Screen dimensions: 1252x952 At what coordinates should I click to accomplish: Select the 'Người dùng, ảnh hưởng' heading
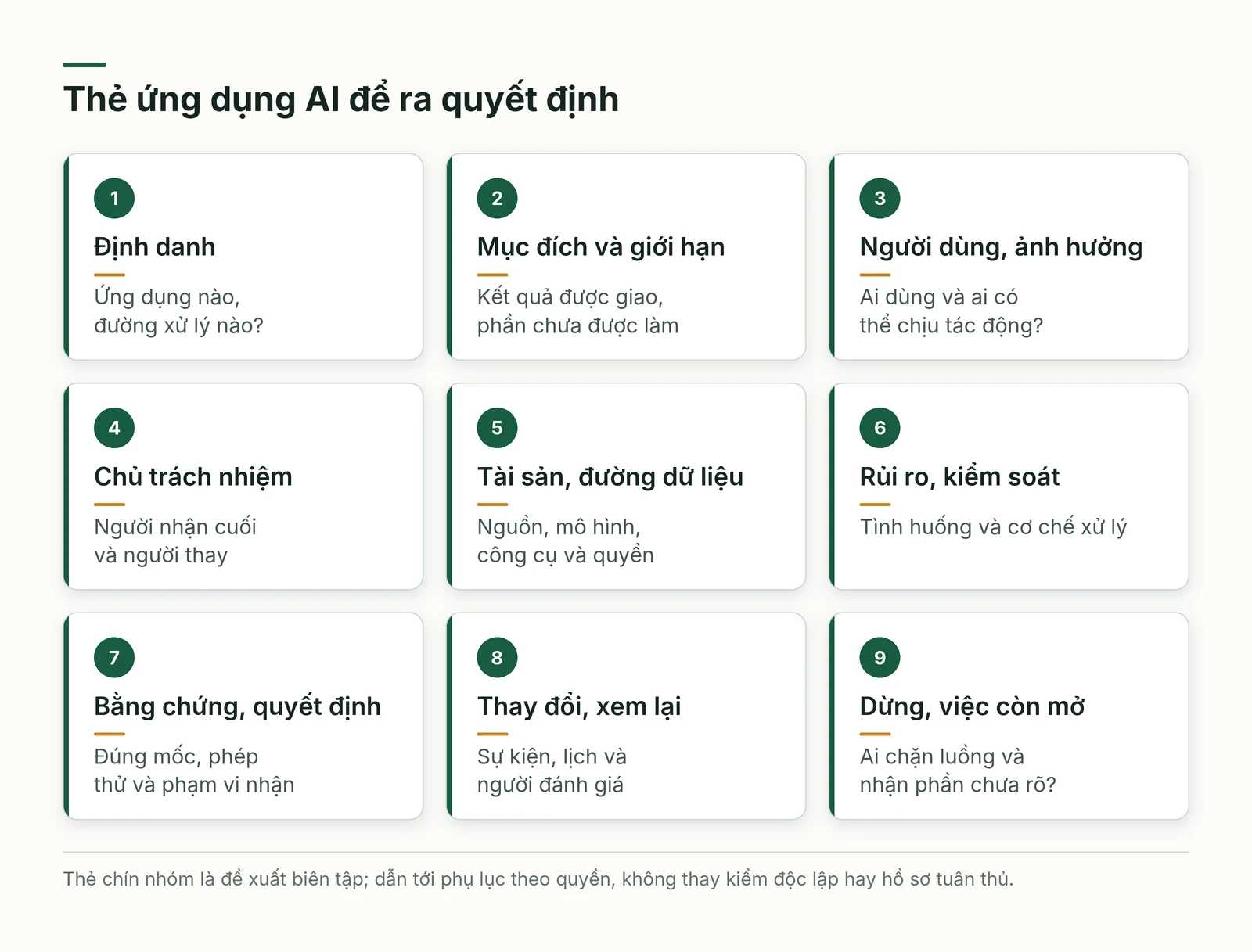point(1001,247)
